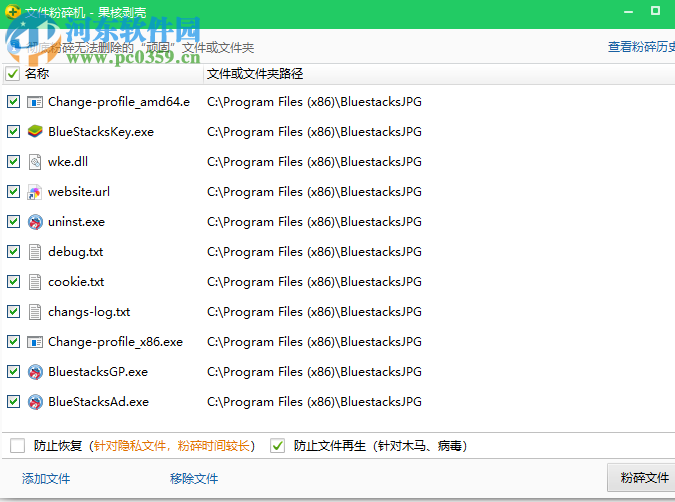This screenshot has height=502, width=675.
Task: Select the Change-profile_amd64.e file name
Action: [x=119, y=102]
